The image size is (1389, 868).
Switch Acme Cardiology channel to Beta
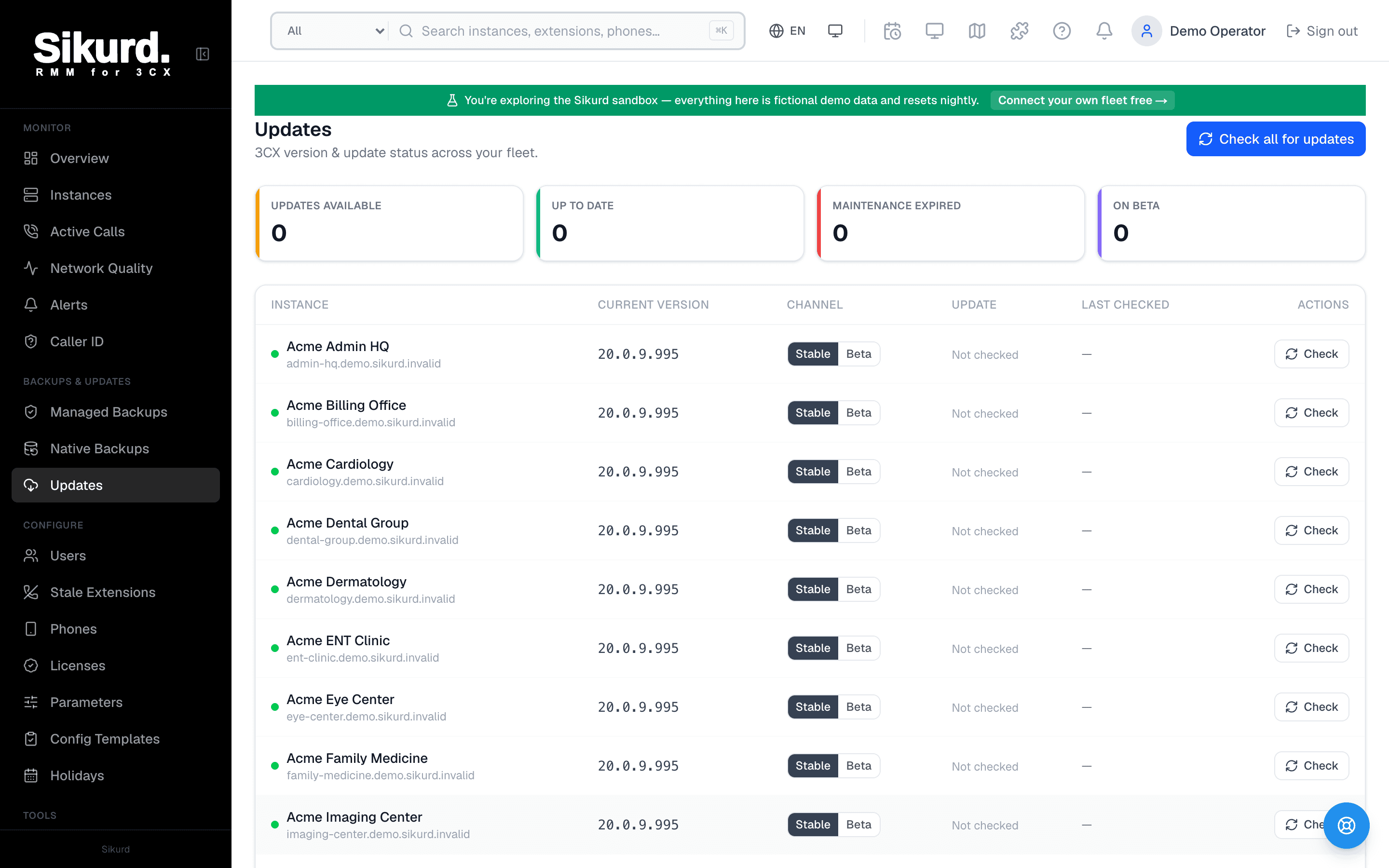858,472
